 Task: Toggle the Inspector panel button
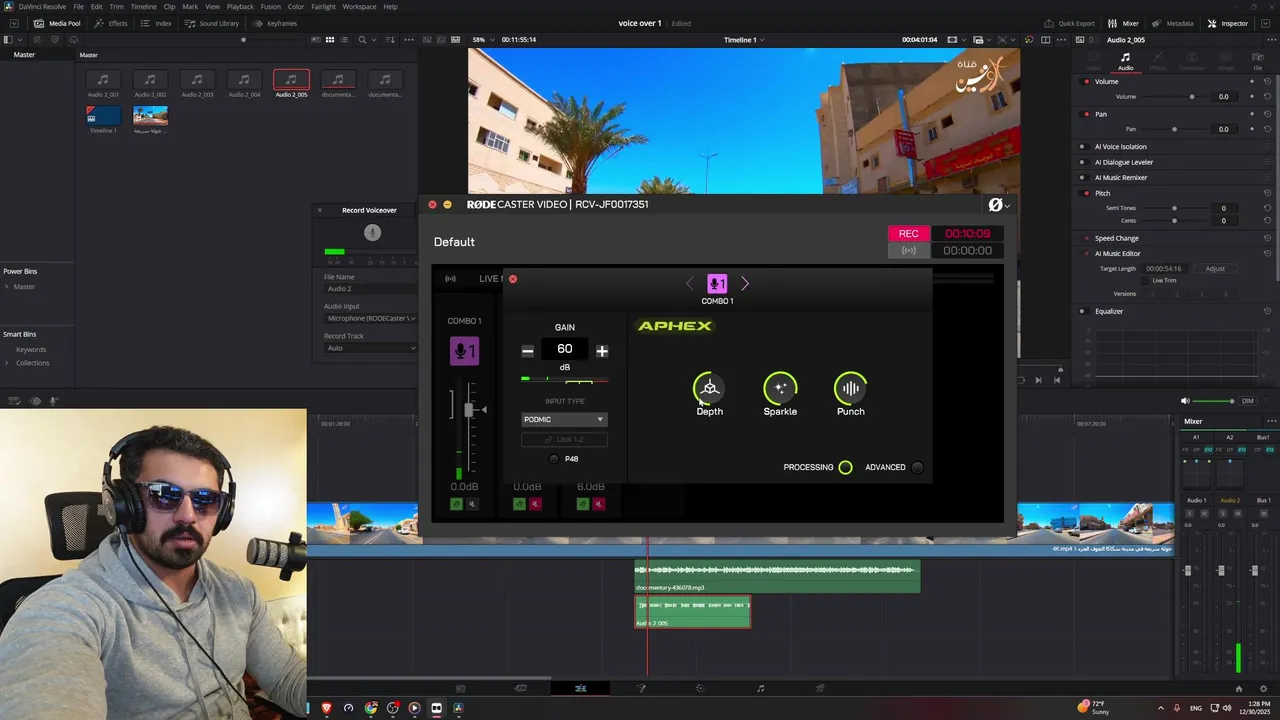click(x=1228, y=23)
